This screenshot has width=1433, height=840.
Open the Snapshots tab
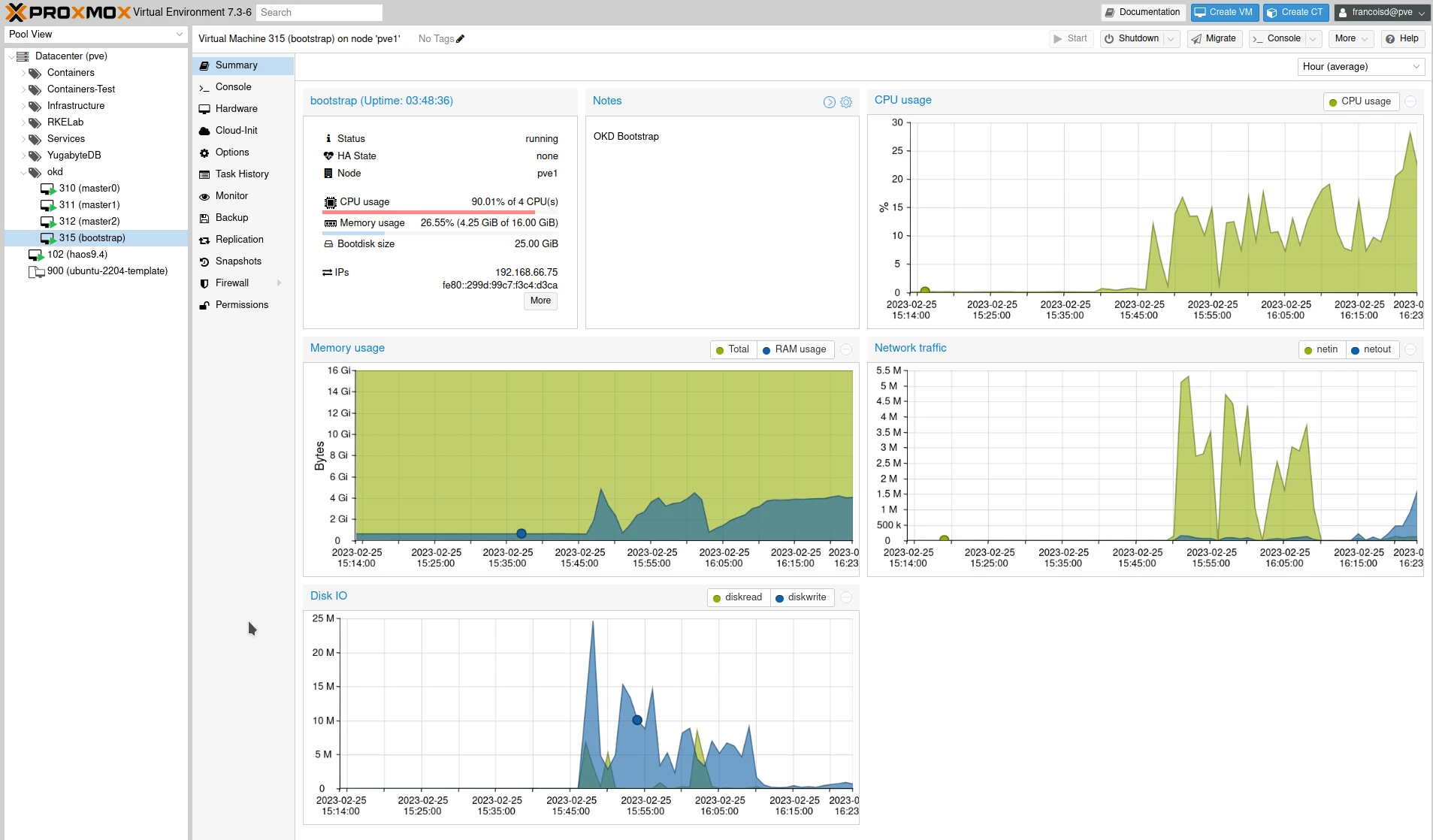click(243, 262)
